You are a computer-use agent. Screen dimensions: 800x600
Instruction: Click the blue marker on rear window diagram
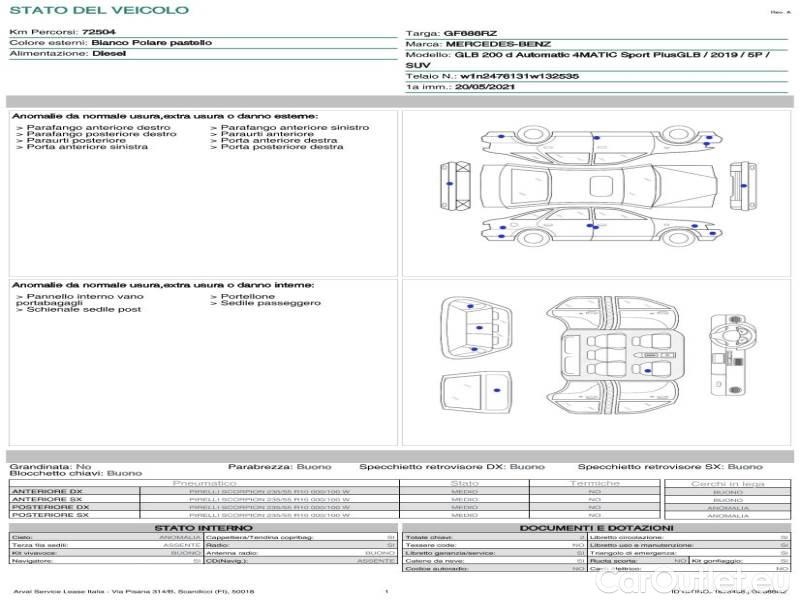(497, 390)
